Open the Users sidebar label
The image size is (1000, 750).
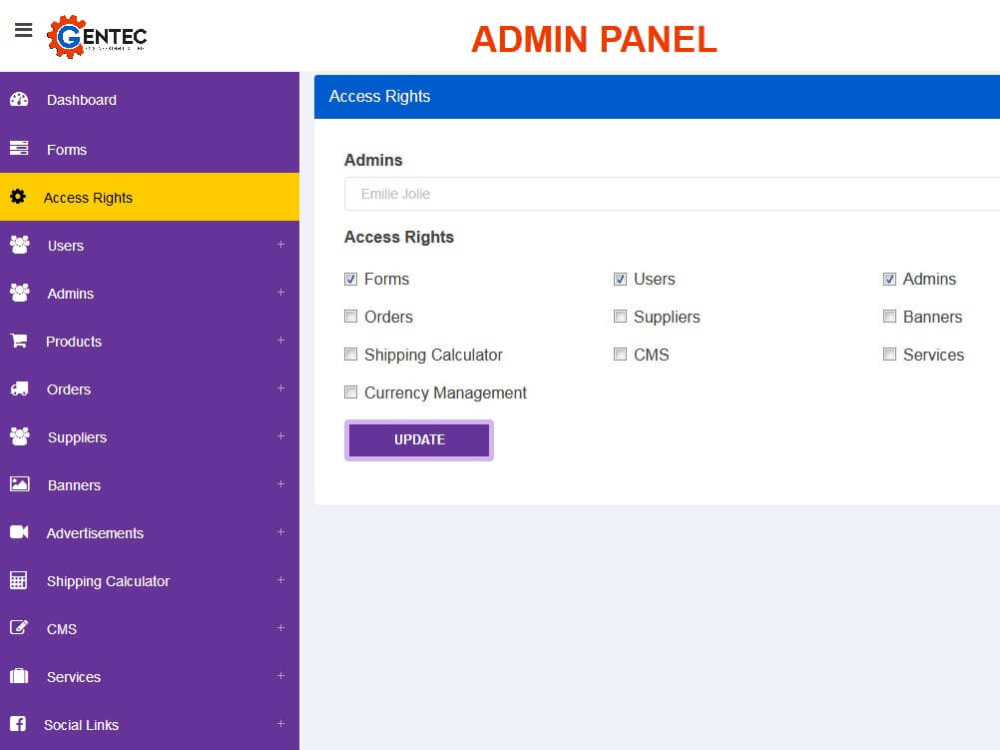click(x=66, y=246)
